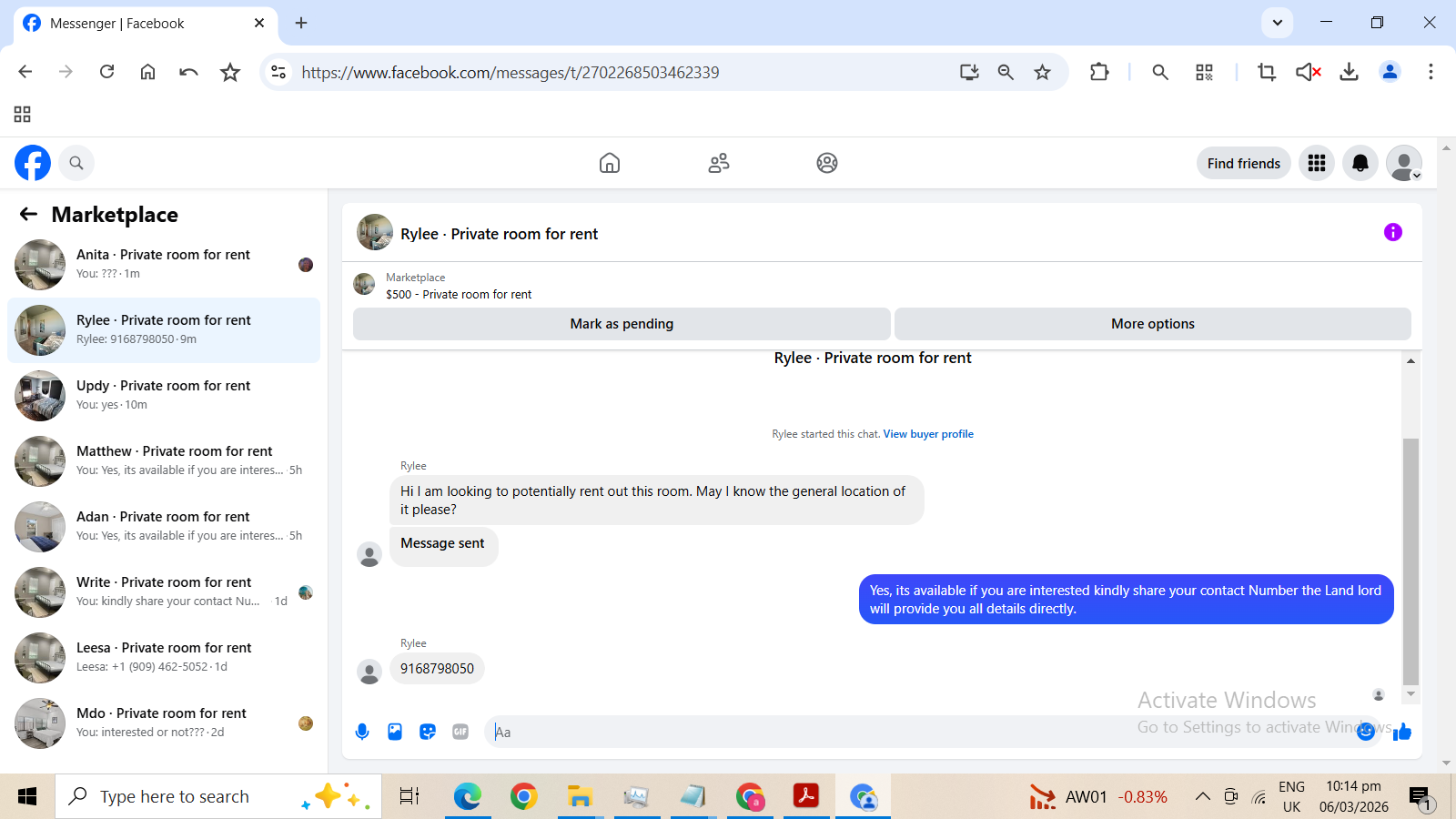
Task: Click the 9168798050 message bubble
Action: 437,669
